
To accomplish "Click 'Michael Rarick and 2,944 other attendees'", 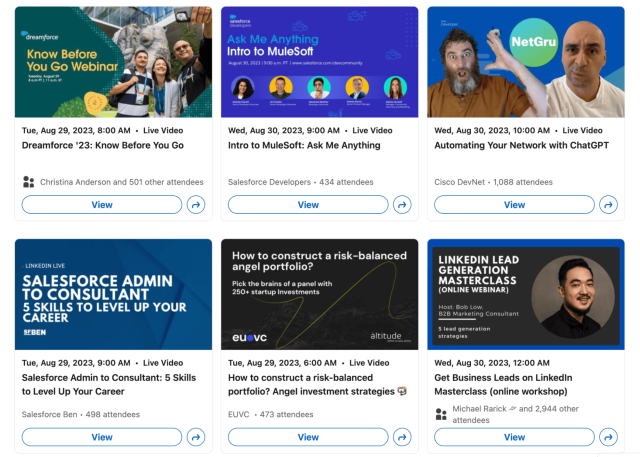I will pos(516,414).
